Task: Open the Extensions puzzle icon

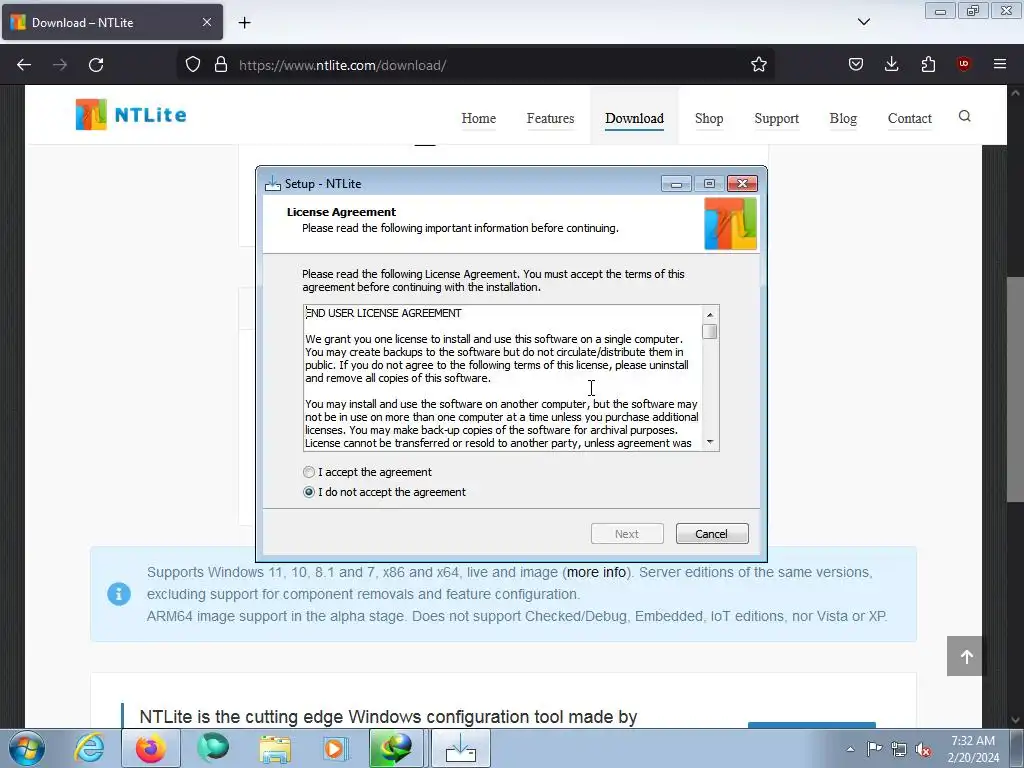Action: (x=928, y=65)
